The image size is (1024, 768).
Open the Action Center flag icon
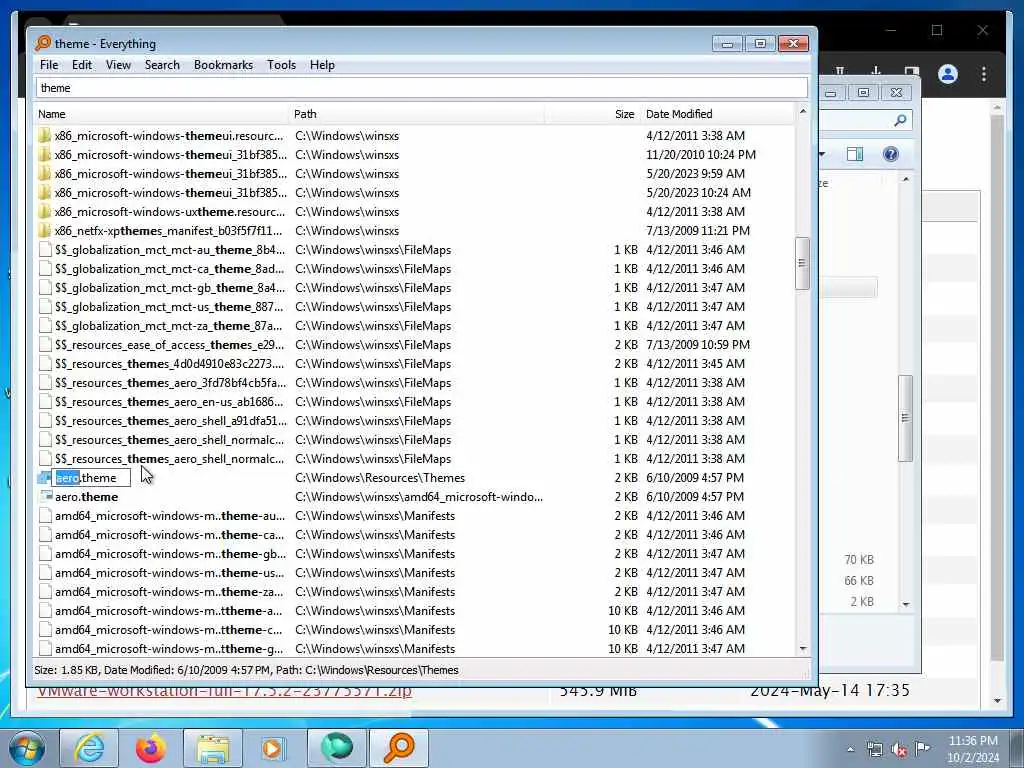(x=922, y=748)
